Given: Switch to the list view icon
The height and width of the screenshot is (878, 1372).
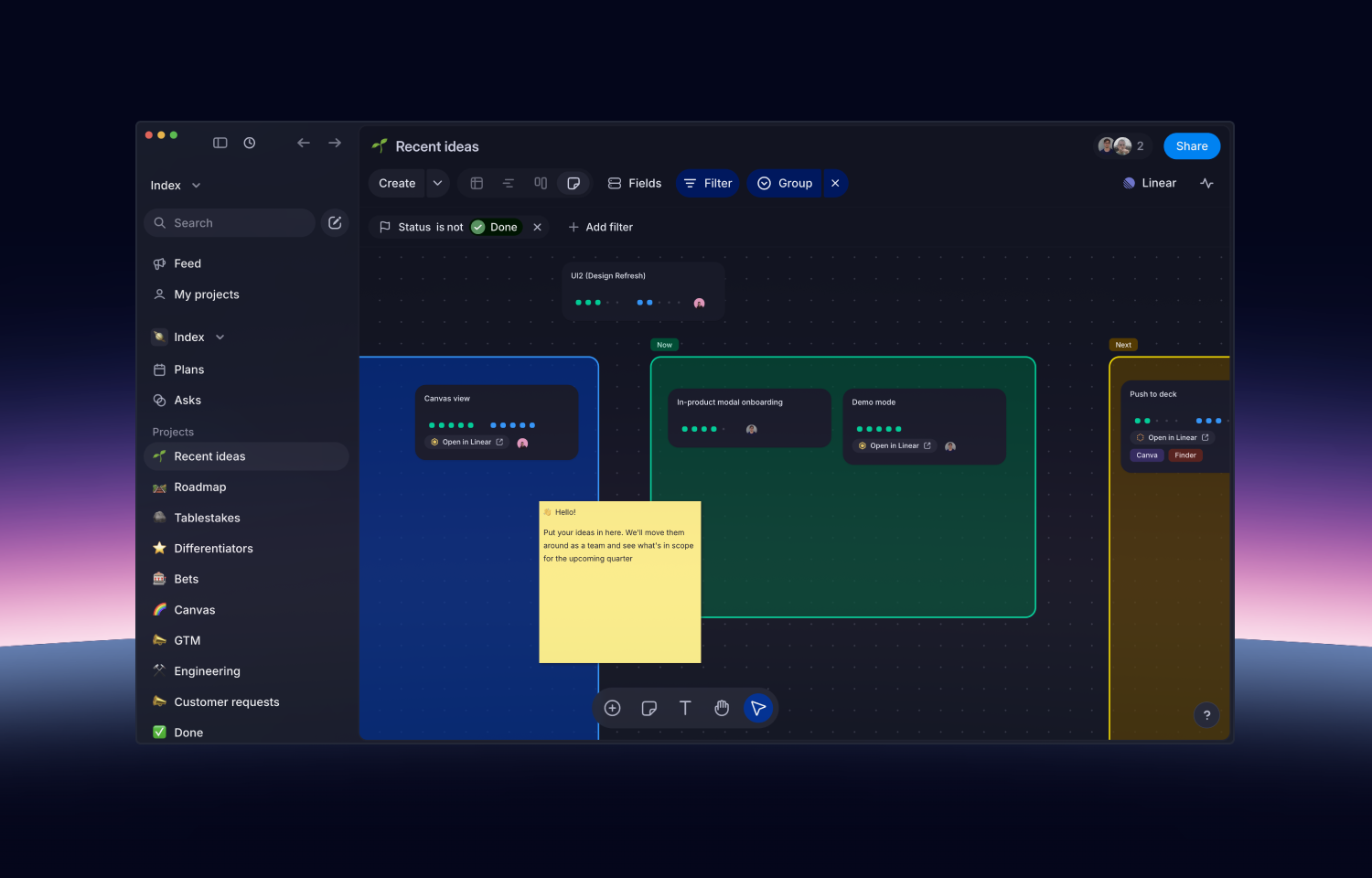Looking at the screenshot, I should click(x=509, y=183).
